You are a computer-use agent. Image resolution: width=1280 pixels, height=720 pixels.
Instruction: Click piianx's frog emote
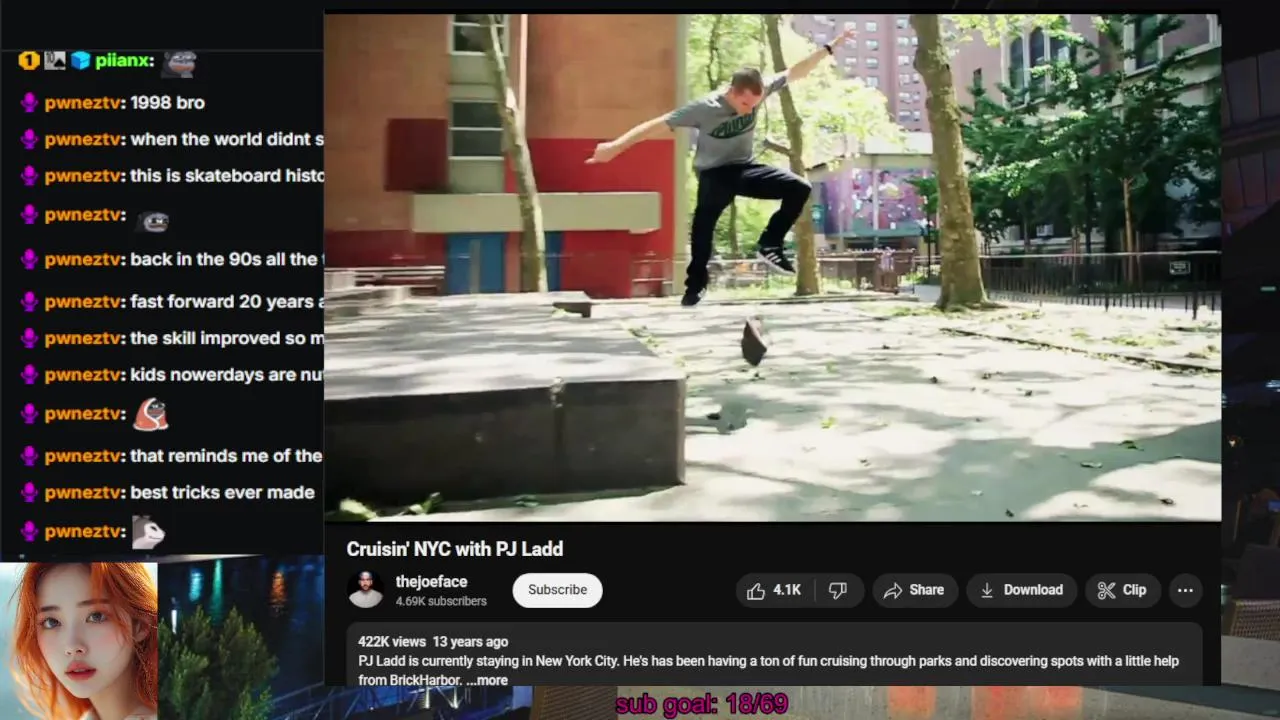179,63
